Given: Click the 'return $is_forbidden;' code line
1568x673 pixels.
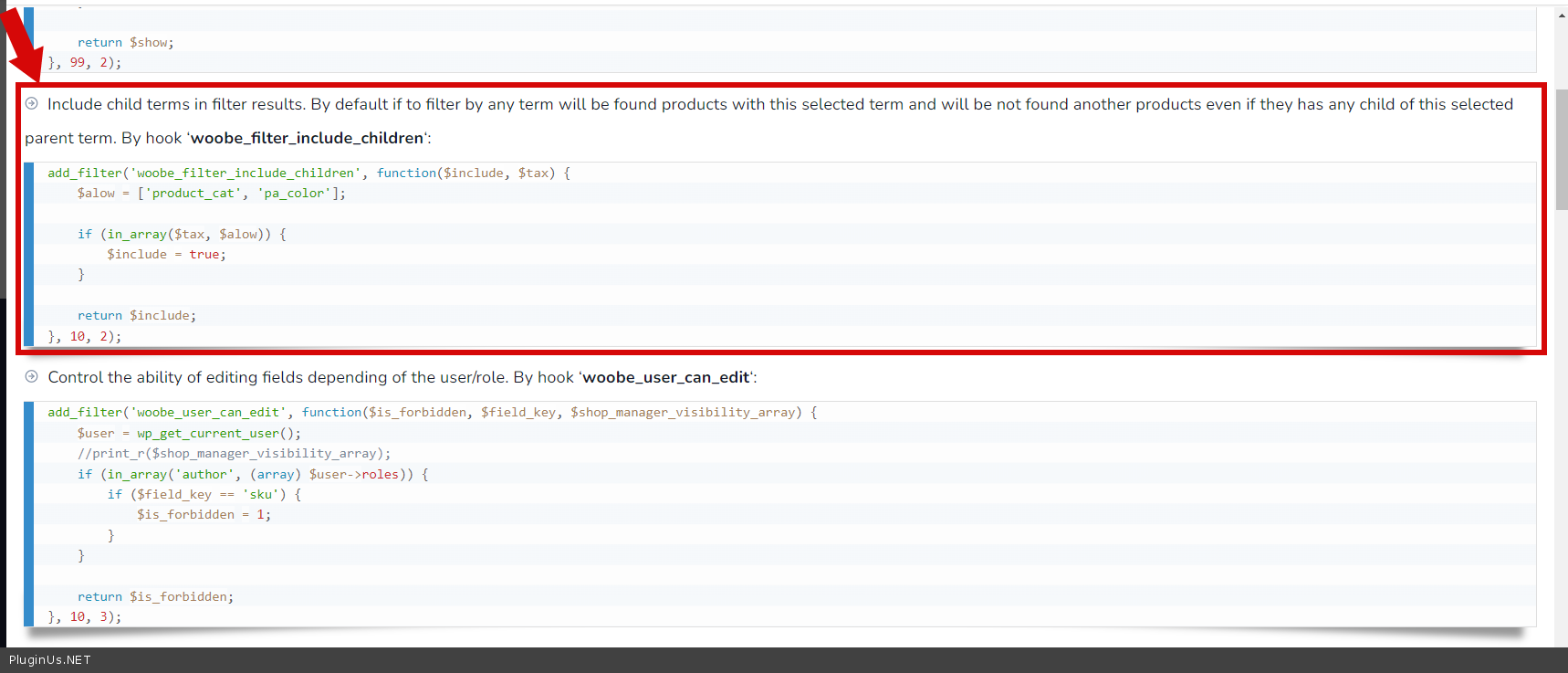Looking at the screenshot, I should point(155,597).
